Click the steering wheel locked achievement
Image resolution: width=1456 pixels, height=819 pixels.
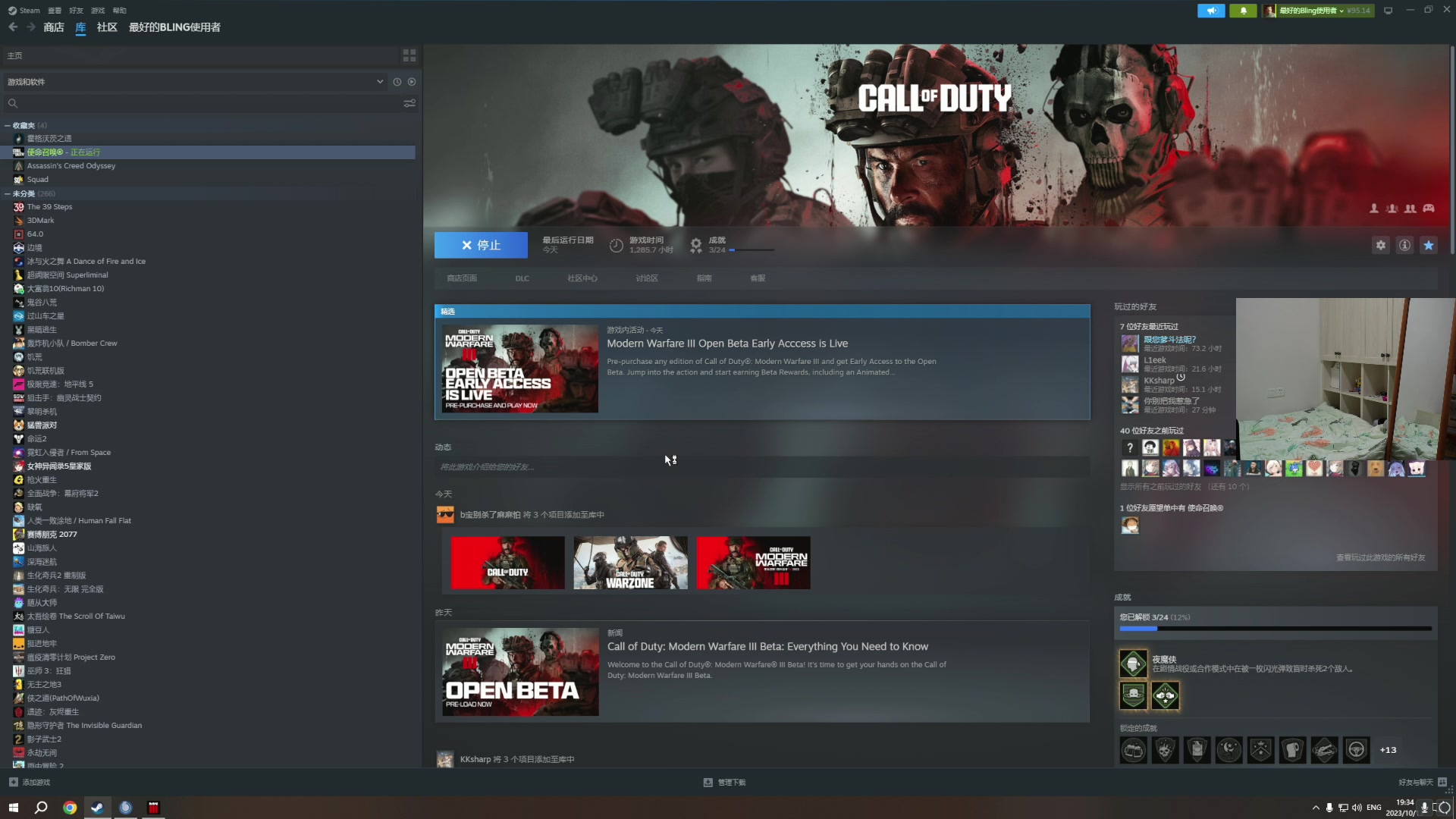pos(1357,750)
